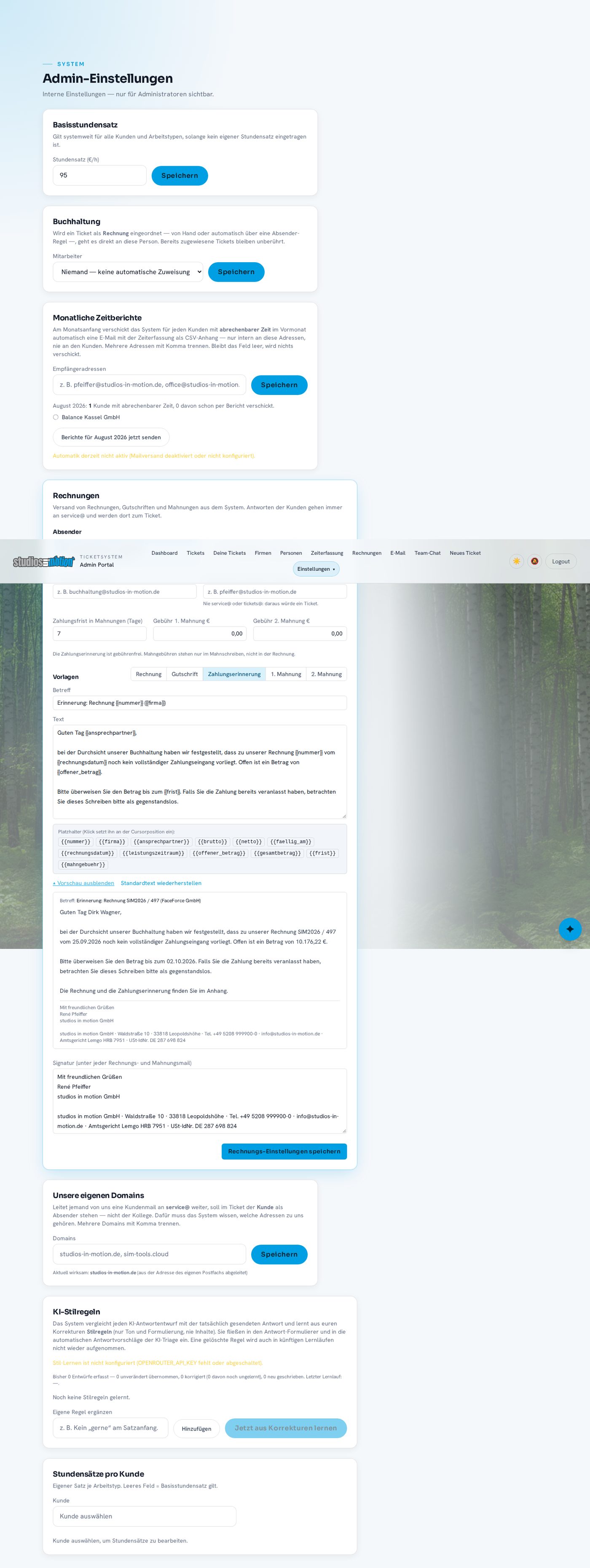590x1568 pixels.
Task: Click Vorschau ausblenden link
Action: (83, 883)
